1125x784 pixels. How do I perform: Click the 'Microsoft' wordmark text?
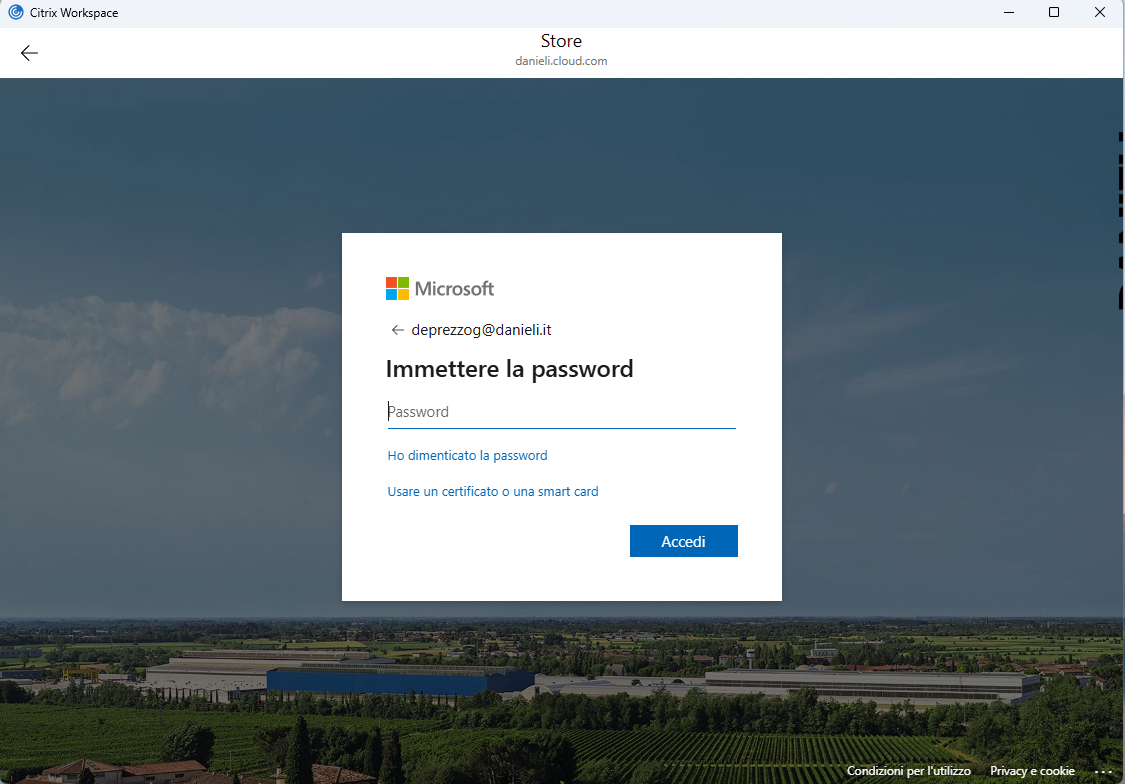pyautogui.click(x=454, y=288)
